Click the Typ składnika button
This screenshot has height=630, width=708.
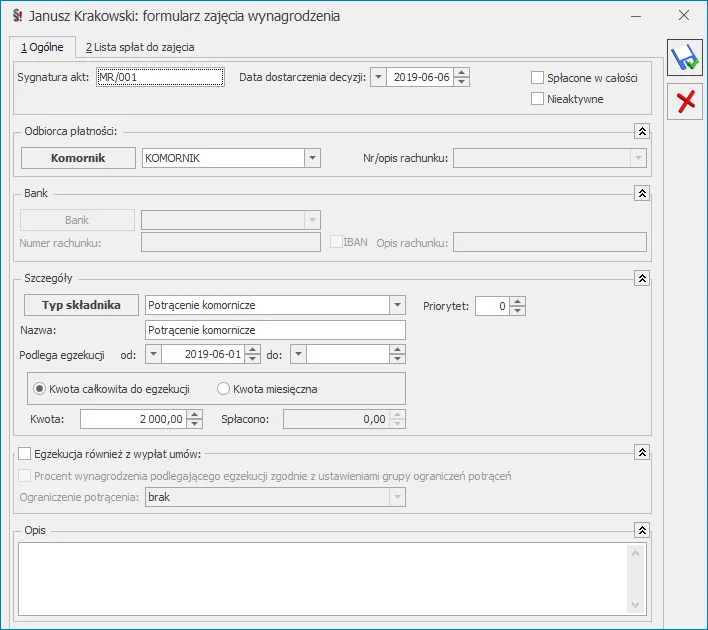click(x=80, y=305)
